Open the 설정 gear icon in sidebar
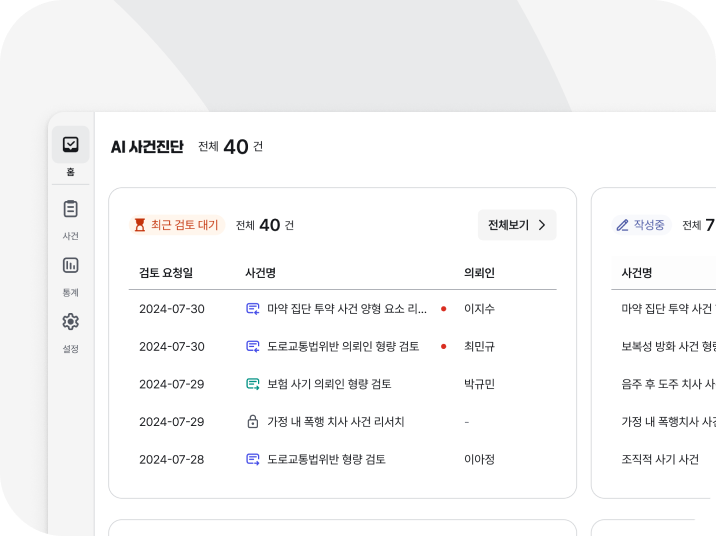This screenshot has width=716, height=536. (x=70, y=322)
